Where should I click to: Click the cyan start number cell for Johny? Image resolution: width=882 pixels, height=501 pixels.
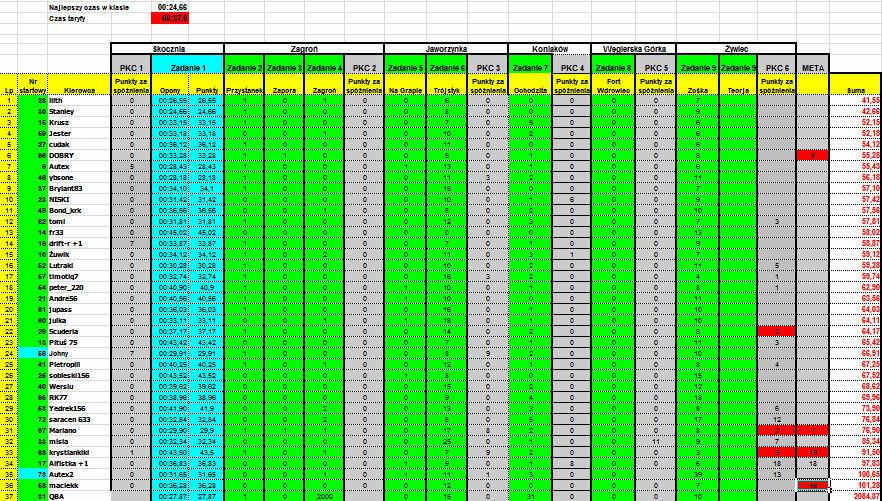(33, 353)
